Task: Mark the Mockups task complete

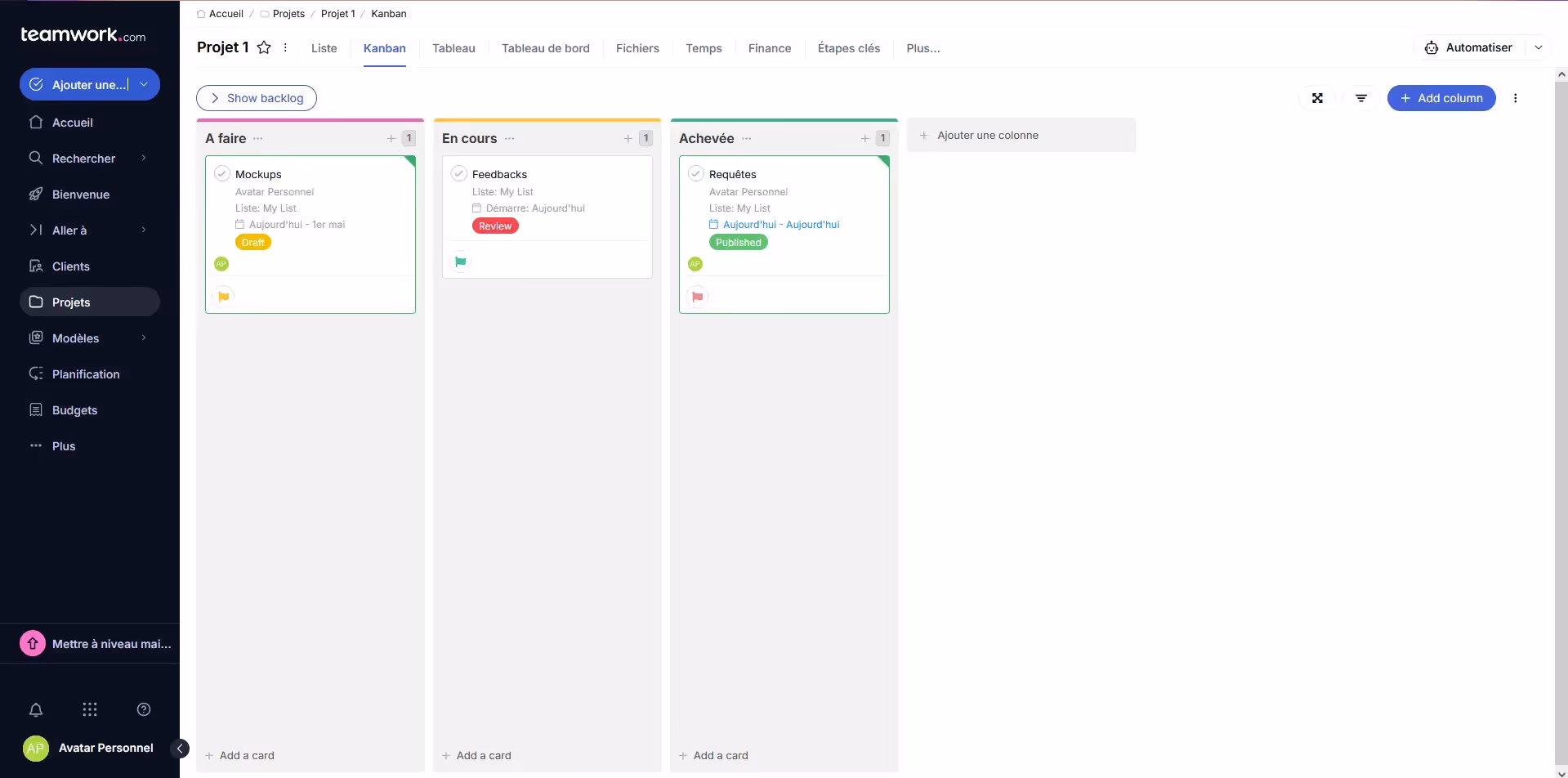Action: [221, 173]
